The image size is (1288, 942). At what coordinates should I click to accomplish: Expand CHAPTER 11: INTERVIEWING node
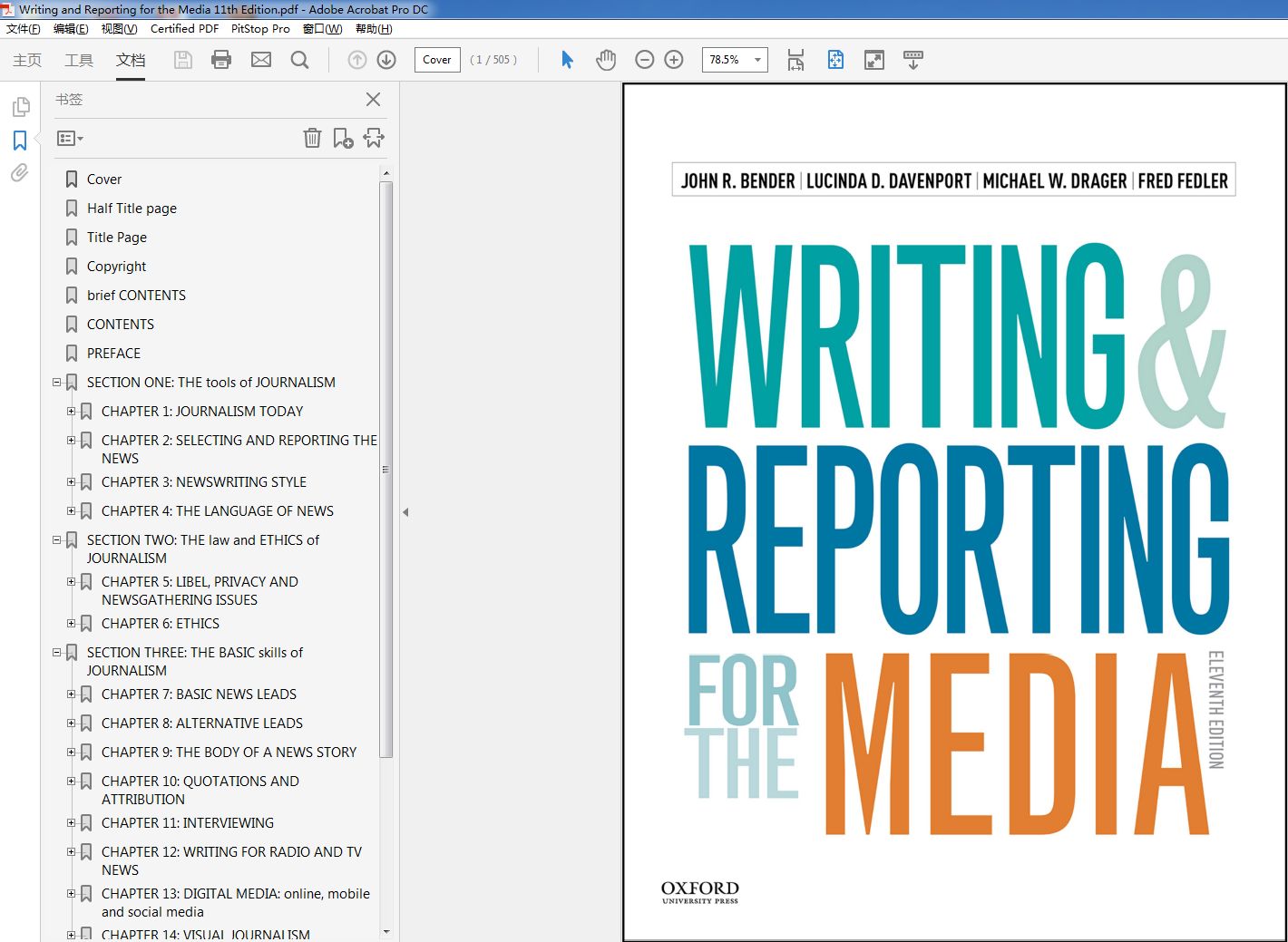pos(71,823)
